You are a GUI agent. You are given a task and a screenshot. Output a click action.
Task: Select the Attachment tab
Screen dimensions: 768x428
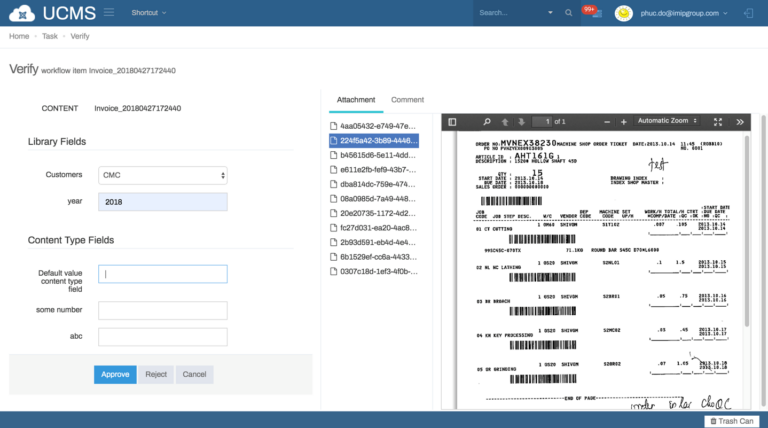[x=356, y=100]
